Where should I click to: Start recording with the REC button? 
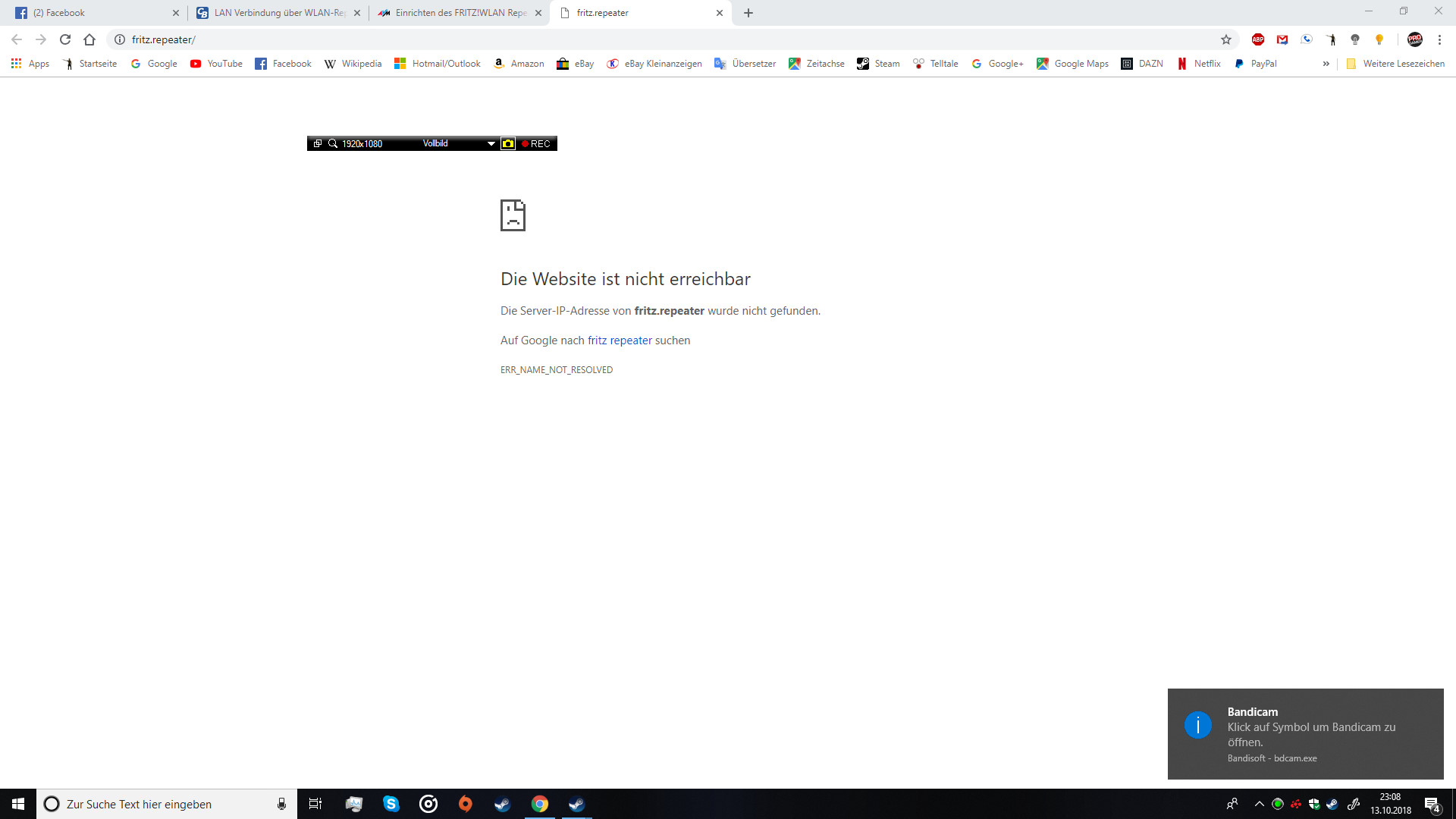pos(536,143)
